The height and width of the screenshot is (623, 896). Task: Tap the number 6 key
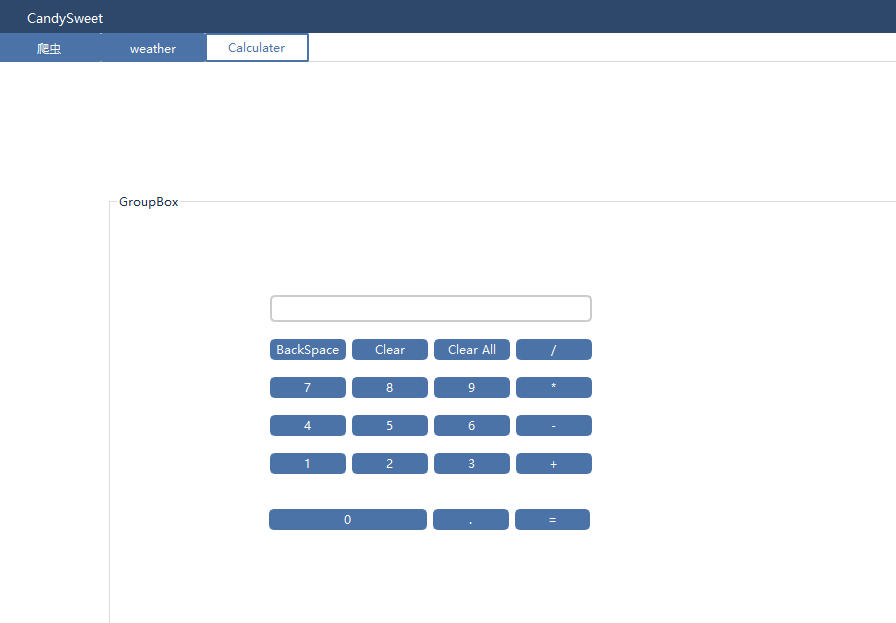tap(472, 426)
